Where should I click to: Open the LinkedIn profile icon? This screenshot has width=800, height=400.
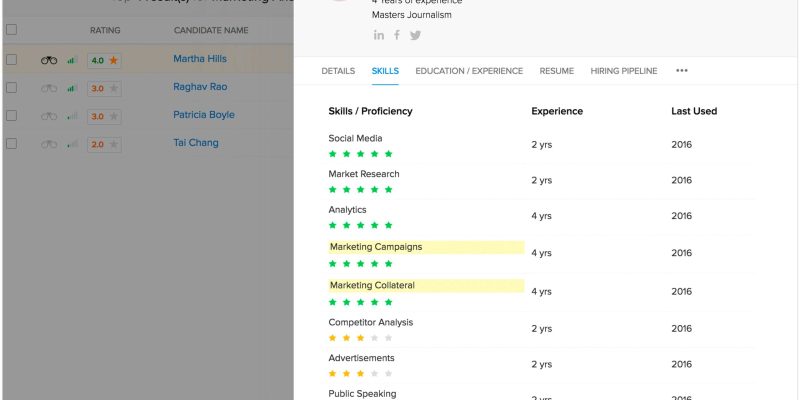pyautogui.click(x=379, y=35)
